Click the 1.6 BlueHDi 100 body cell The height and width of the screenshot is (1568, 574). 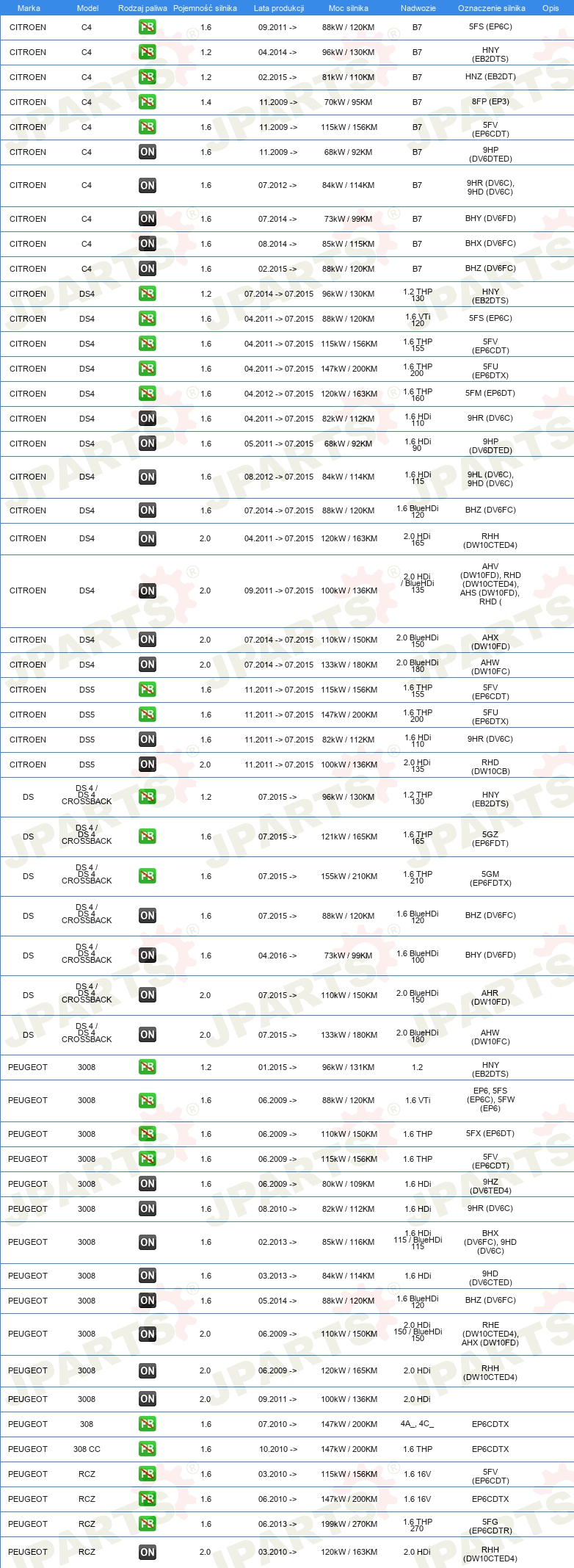point(418,956)
